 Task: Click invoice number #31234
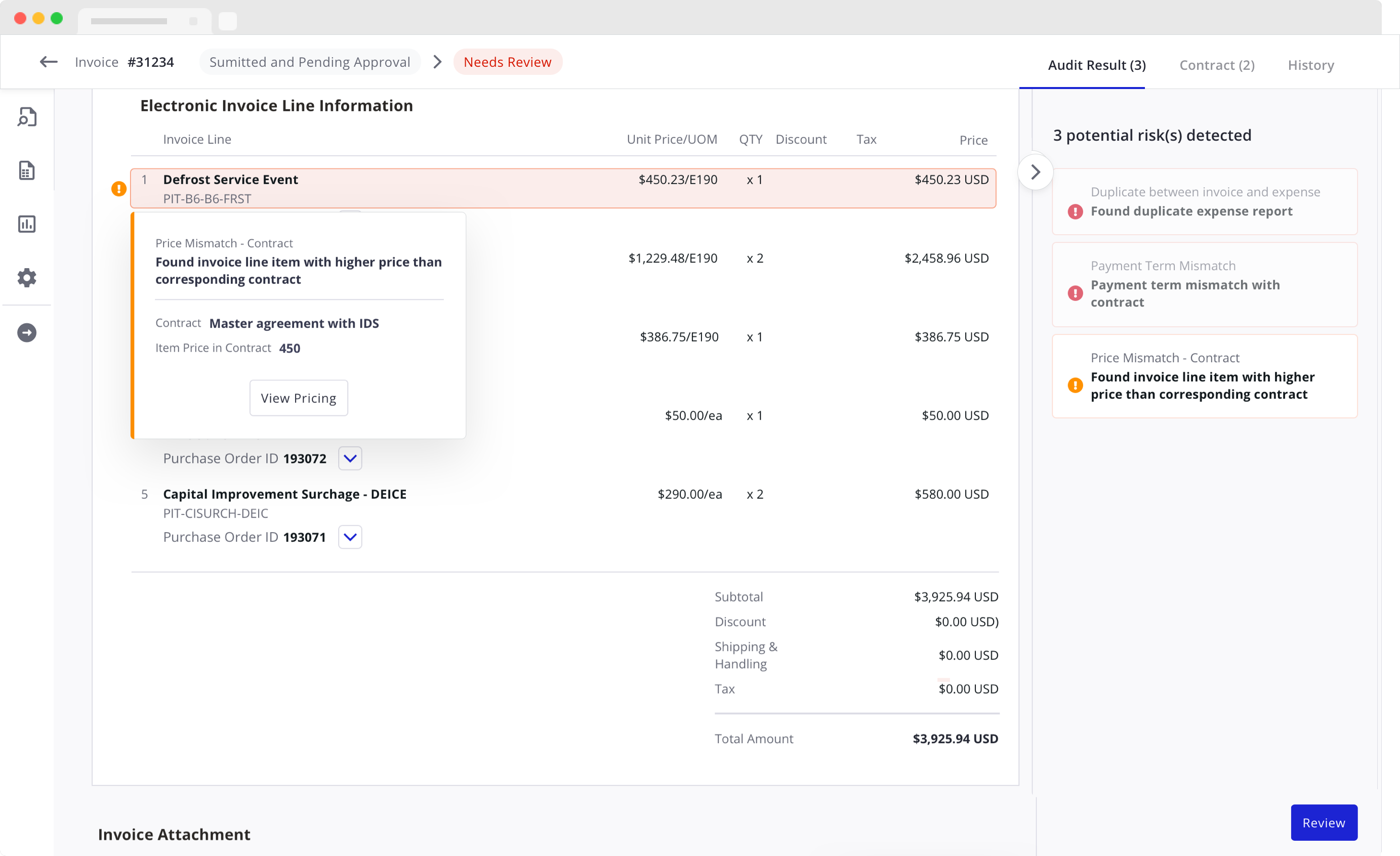pyautogui.click(x=150, y=62)
